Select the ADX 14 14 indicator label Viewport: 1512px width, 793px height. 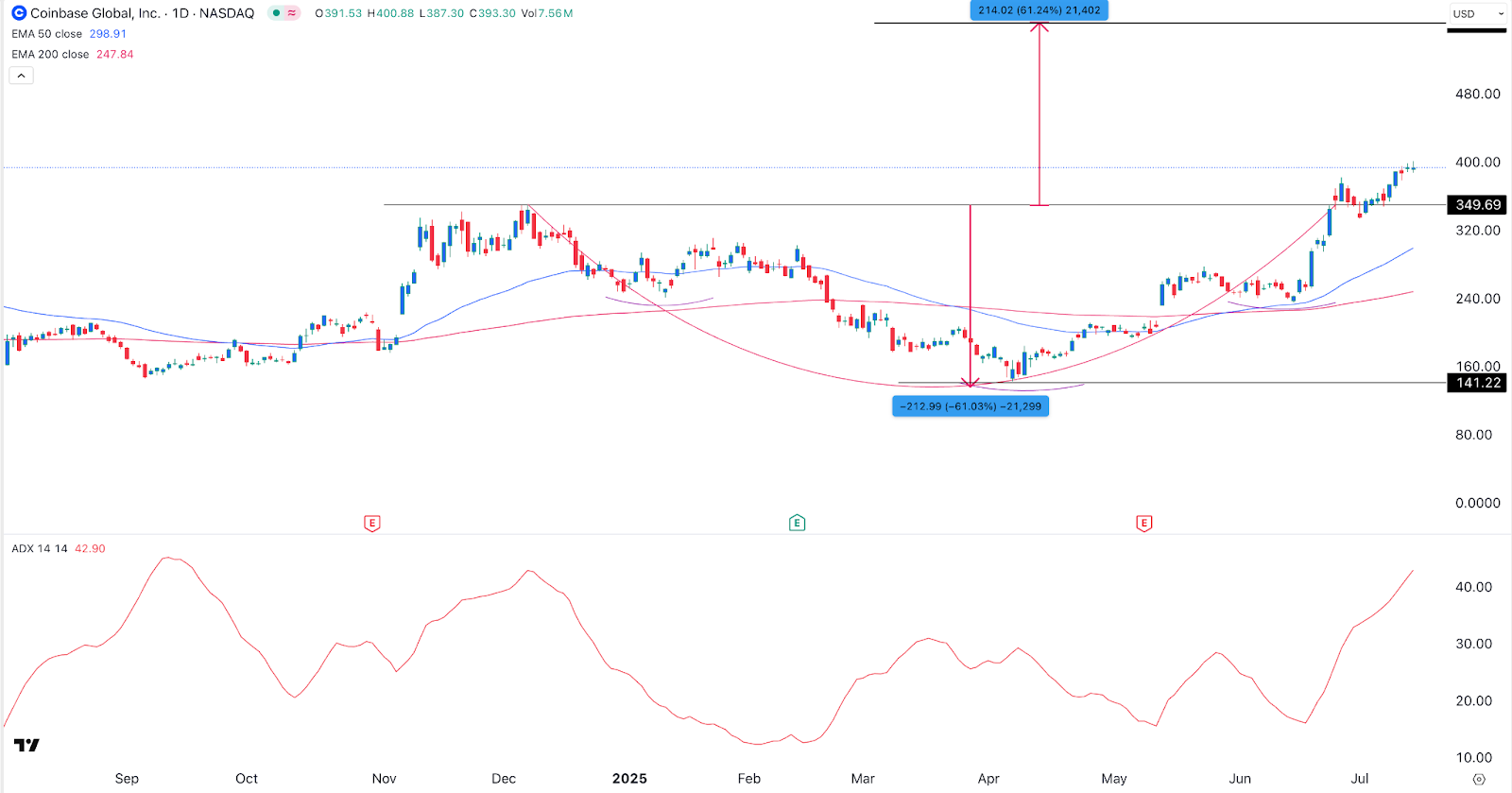(40, 548)
